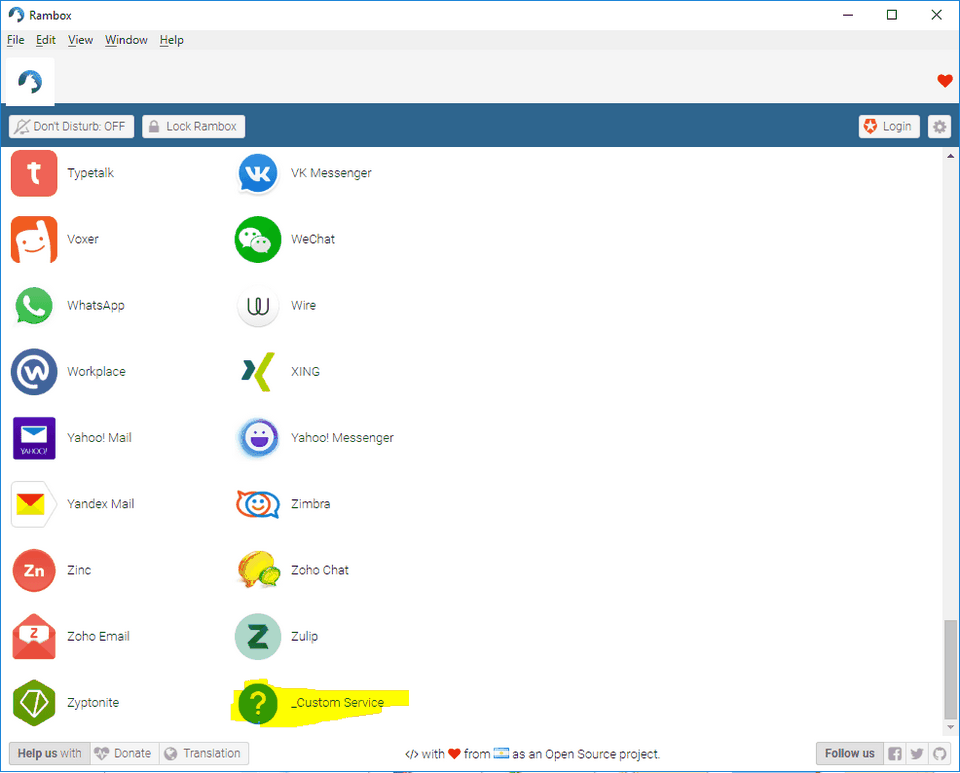This screenshot has width=960, height=773.
Task: Click the Zulip label text
Action: click(304, 637)
